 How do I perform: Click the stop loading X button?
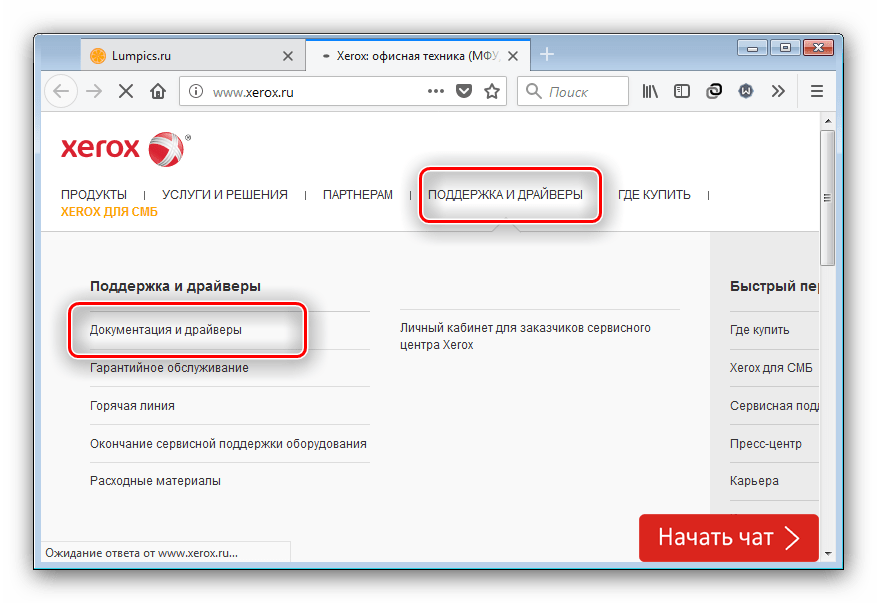[x=126, y=92]
